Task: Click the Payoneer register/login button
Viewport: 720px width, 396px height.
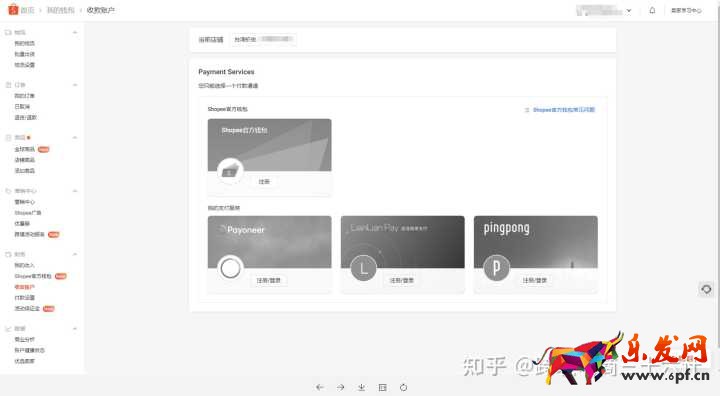Action: coord(269,280)
